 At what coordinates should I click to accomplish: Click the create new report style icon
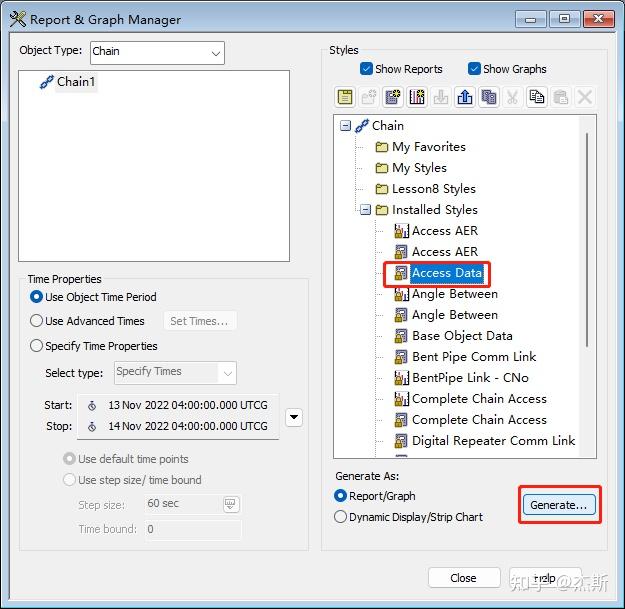393,97
